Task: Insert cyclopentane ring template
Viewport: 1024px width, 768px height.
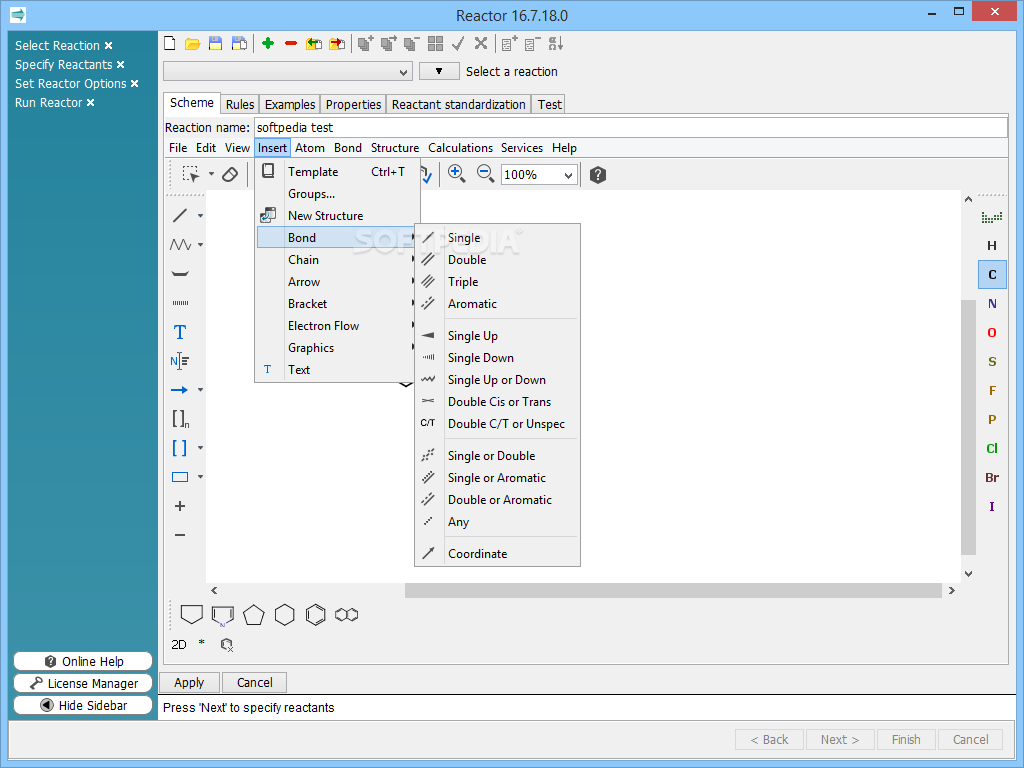Action: click(253, 615)
